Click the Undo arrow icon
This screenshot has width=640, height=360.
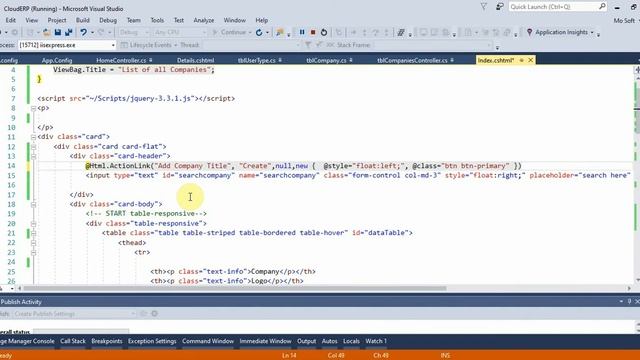click(83, 32)
